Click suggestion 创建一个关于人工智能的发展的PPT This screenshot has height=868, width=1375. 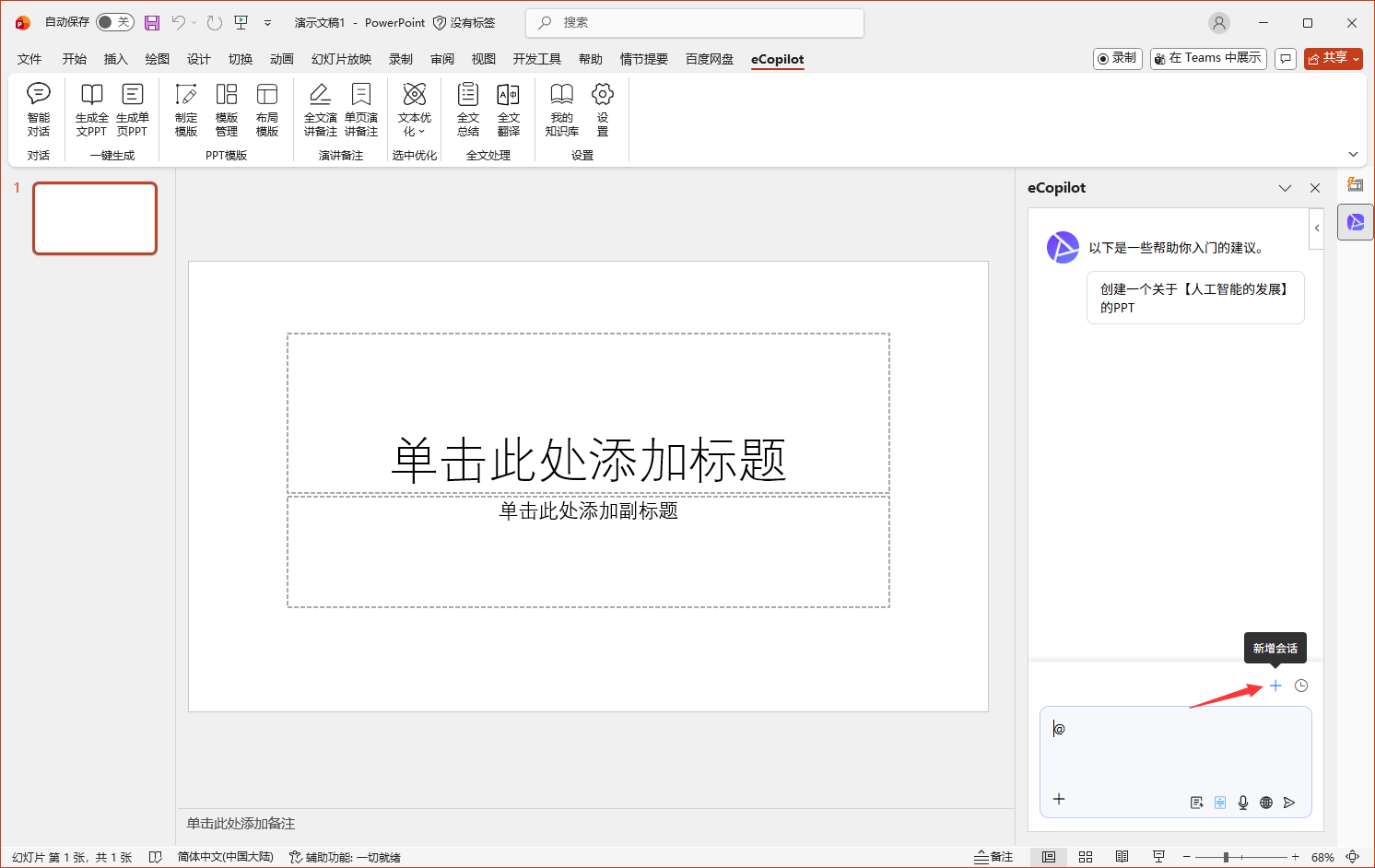coord(1194,298)
